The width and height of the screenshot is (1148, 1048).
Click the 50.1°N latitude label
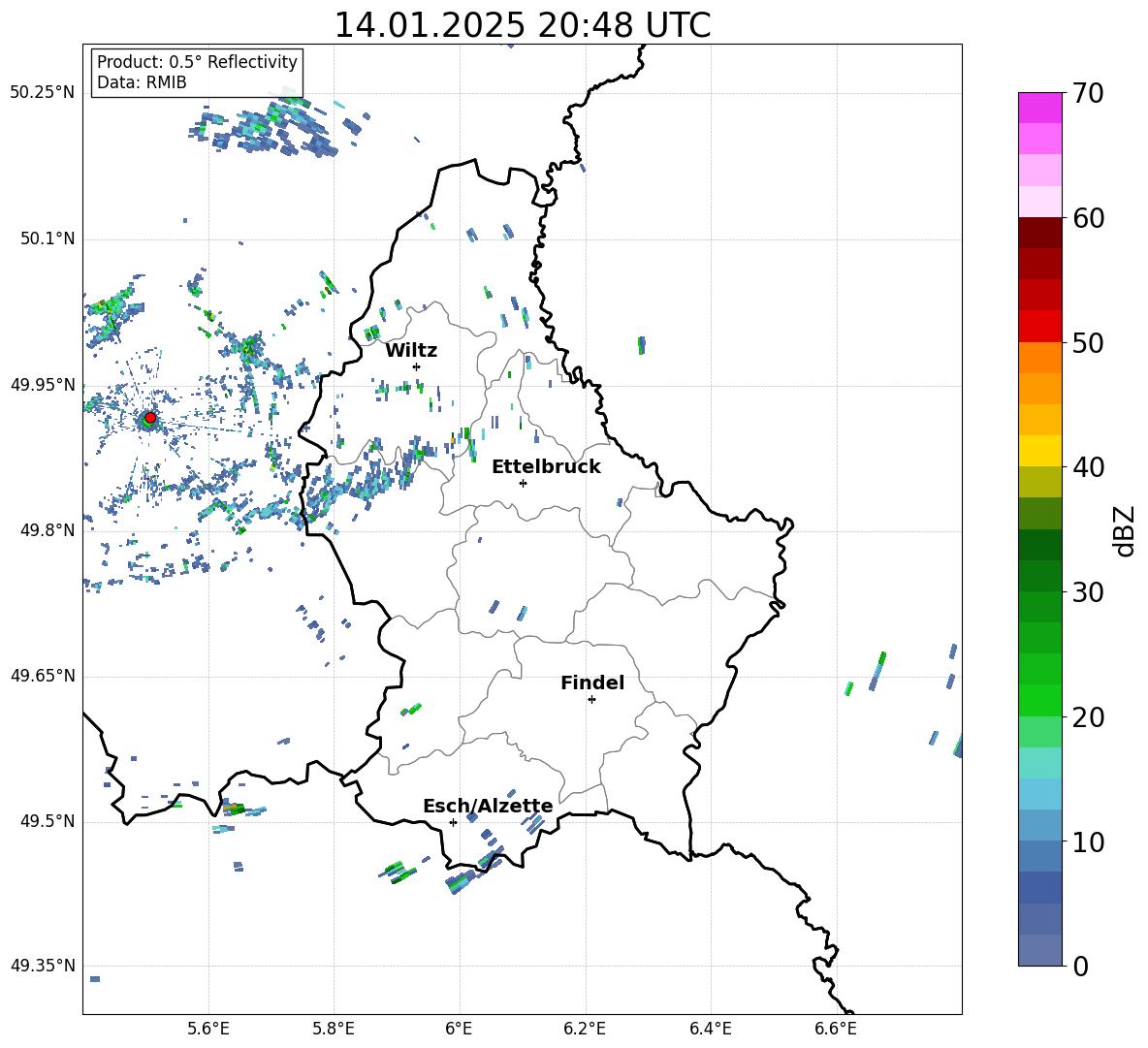click(x=48, y=238)
